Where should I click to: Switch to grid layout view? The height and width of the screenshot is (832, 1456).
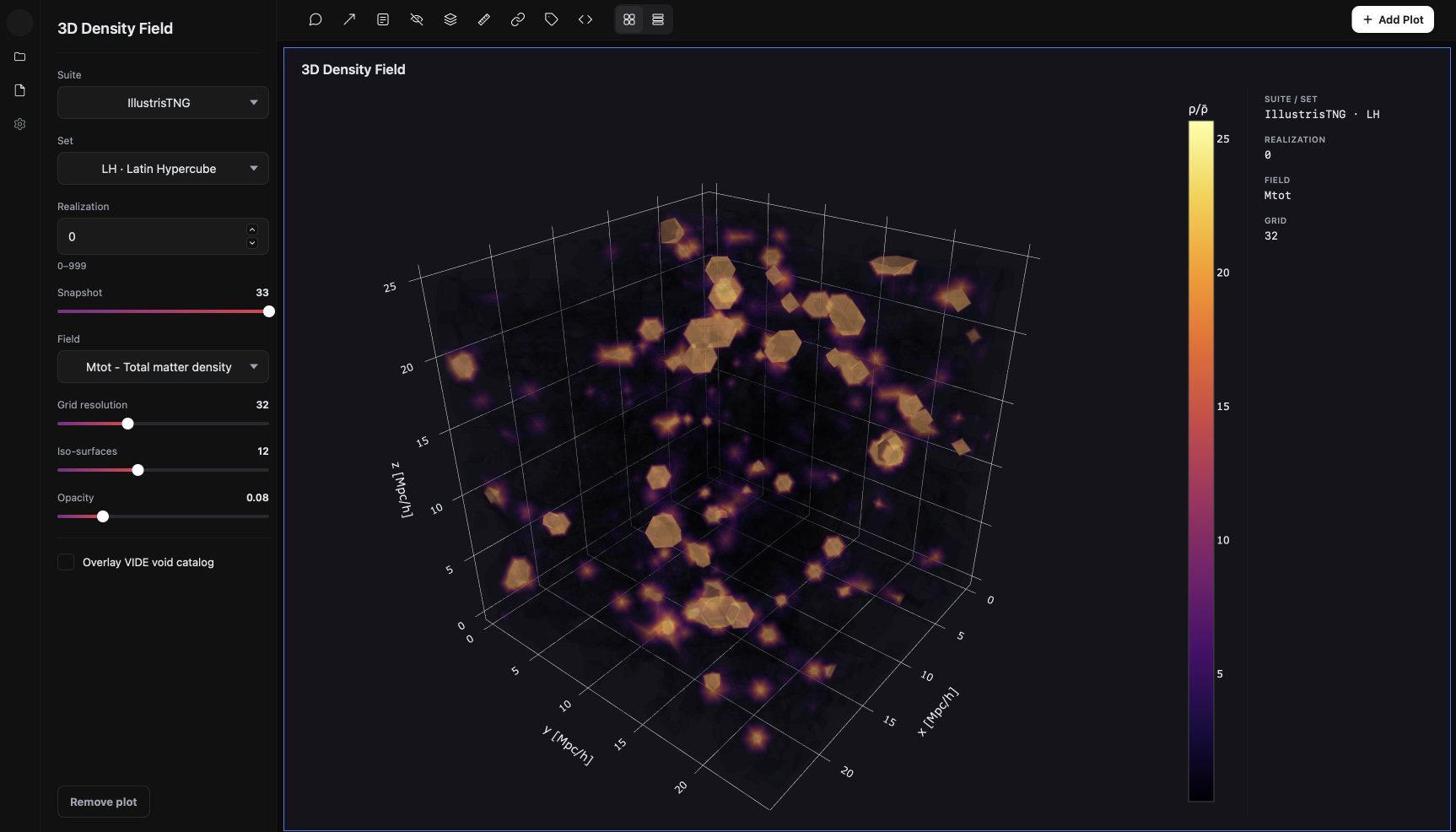pos(629,19)
